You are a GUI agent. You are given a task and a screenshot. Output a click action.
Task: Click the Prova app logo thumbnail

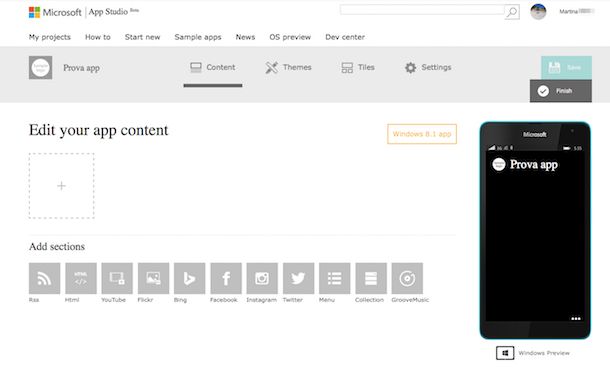pyautogui.click(x=40, y=68)
